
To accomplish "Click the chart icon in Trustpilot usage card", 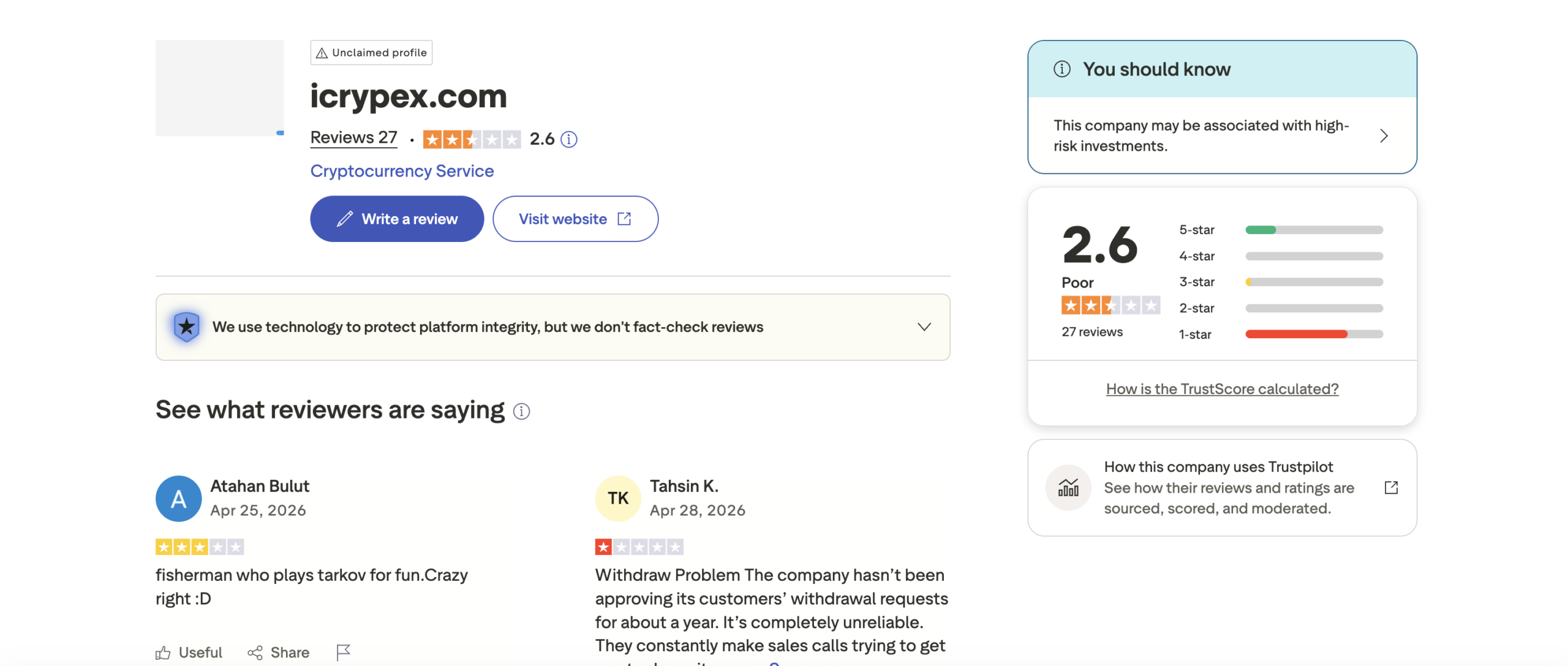I will pos(1068,488).
